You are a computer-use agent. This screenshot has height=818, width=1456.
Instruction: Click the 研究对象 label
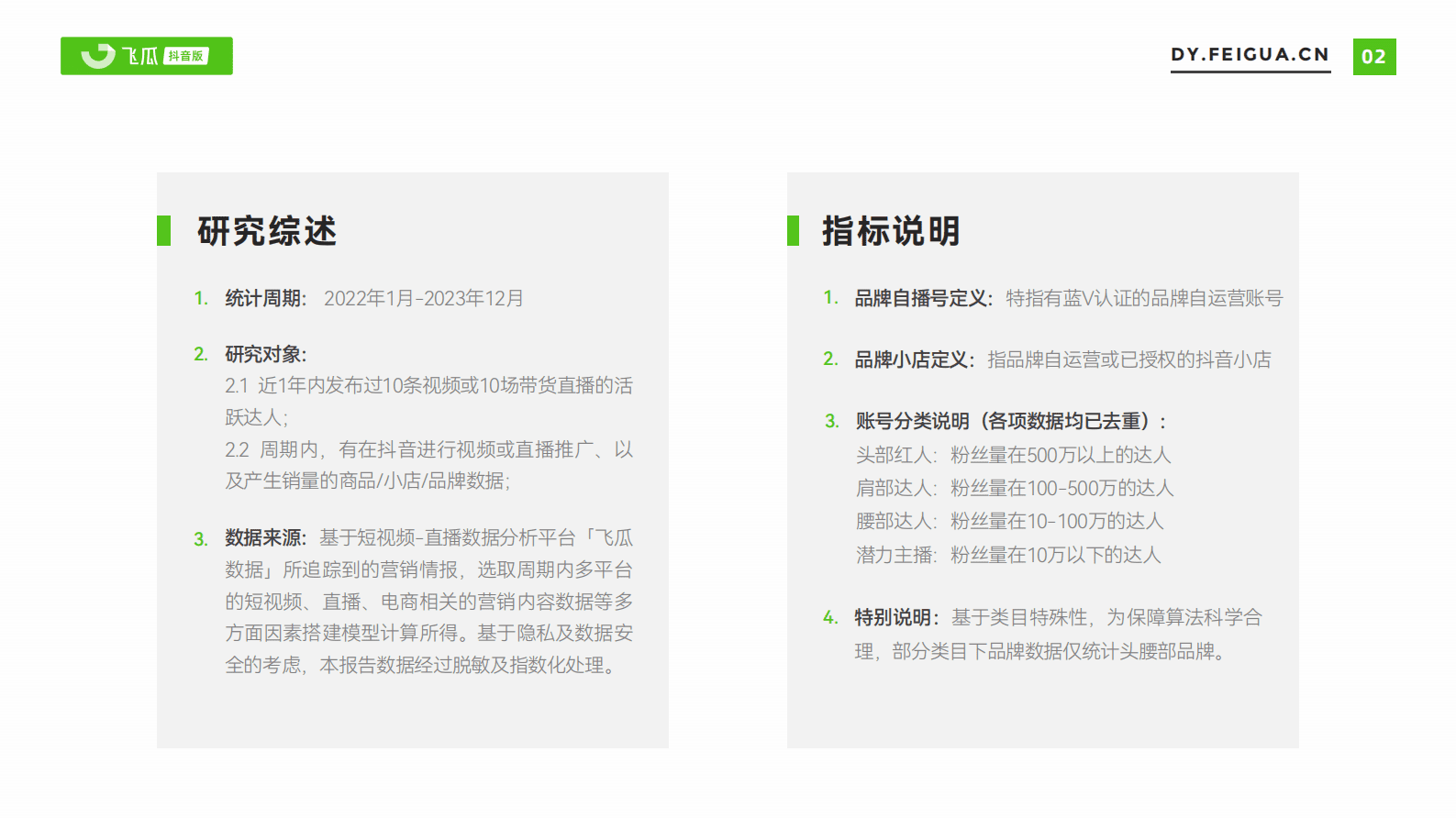pos(265,354)
